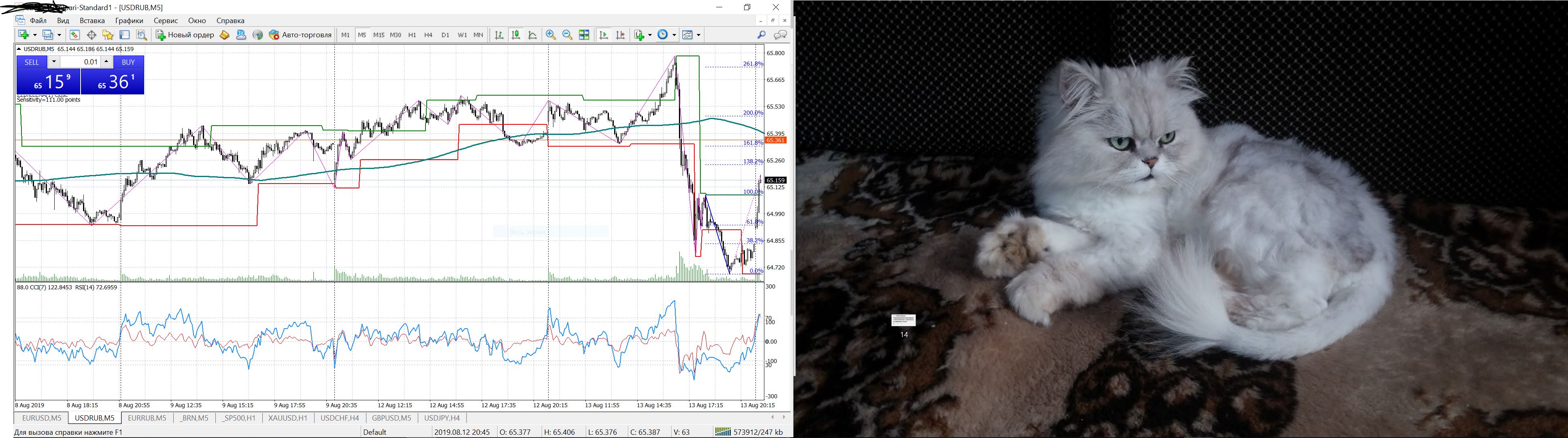
Task: Switch to the XAUUSD,H1 chart tab
Action: (287, 418)
